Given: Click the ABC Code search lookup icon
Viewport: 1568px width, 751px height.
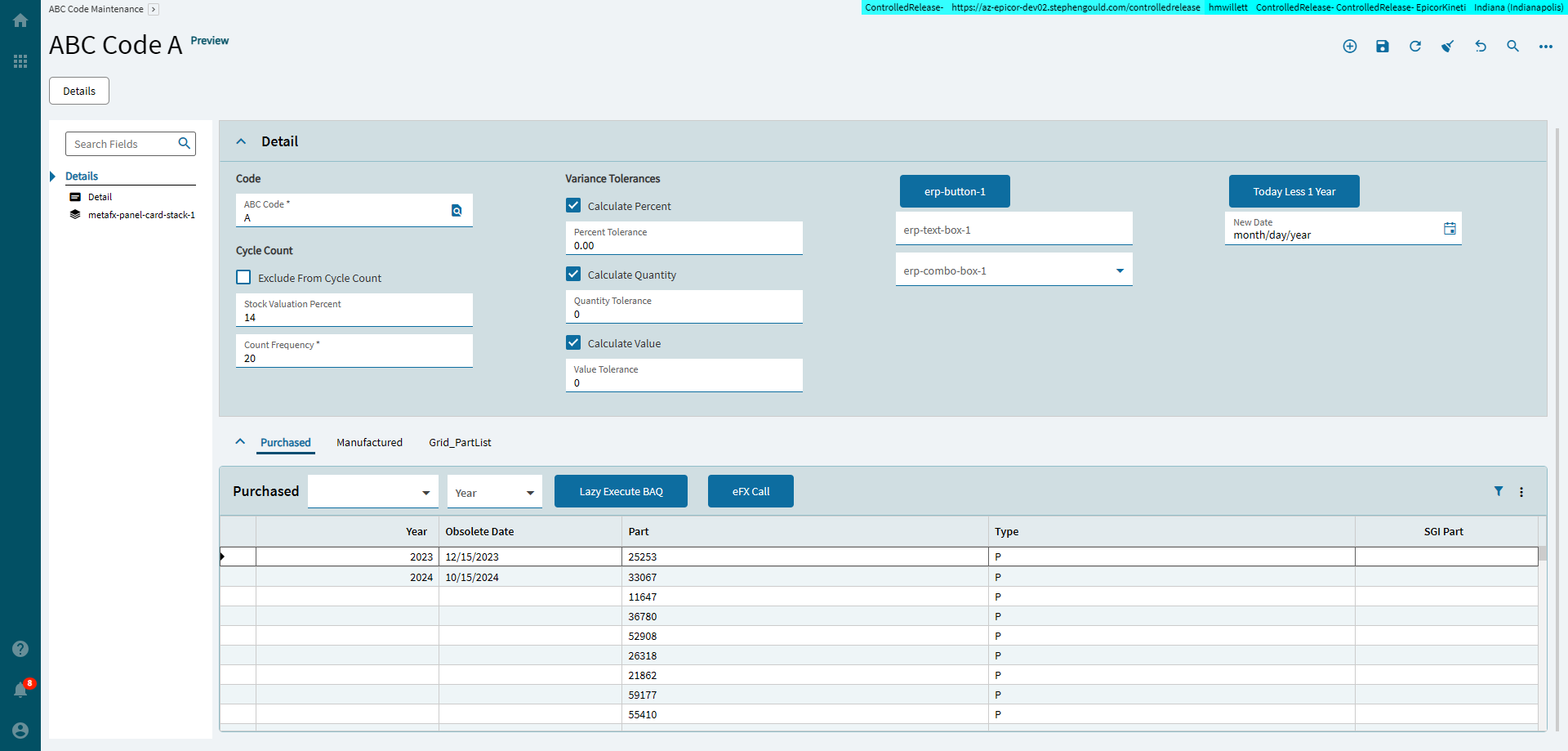Looking at the screenshot, I should (x=457, y=211).
